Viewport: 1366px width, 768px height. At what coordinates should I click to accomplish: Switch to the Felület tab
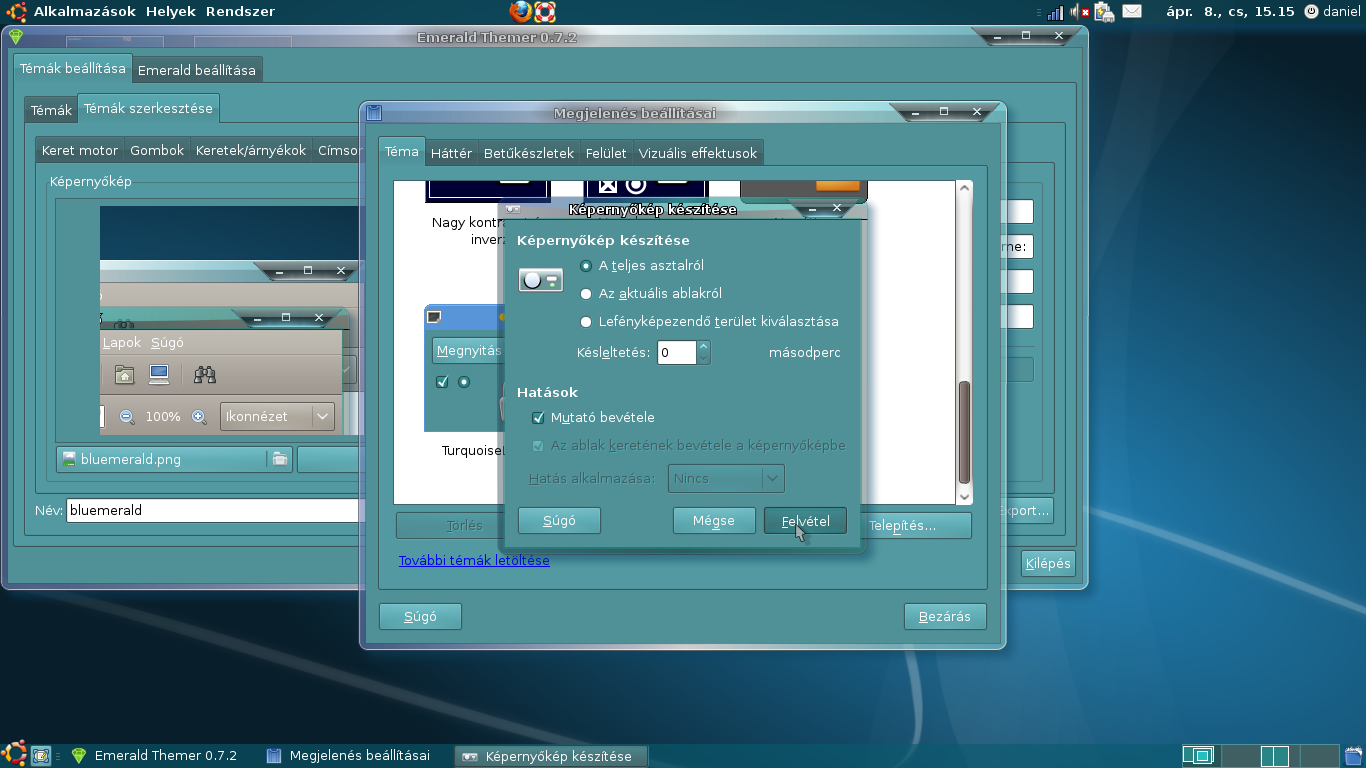point(606,153)
